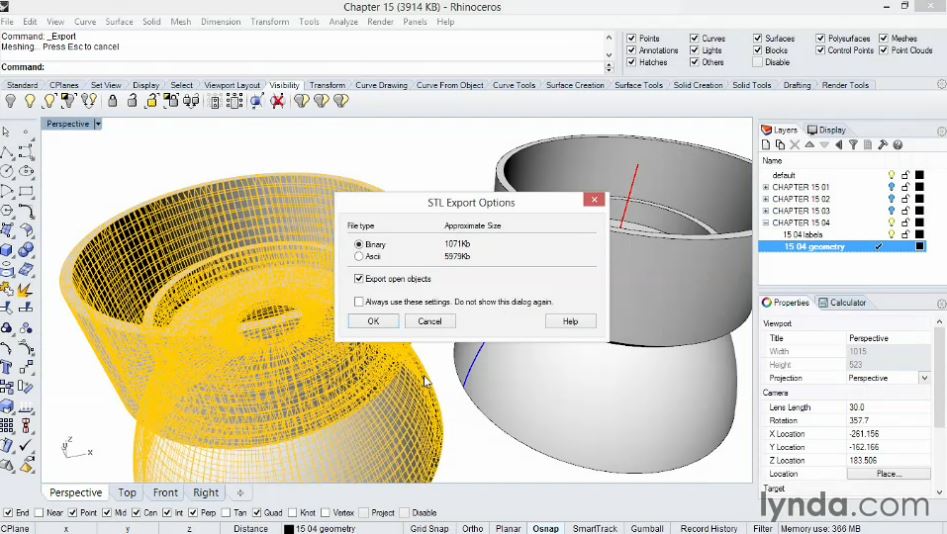Check Always use these settings checkbox
The height and width of the screenshot is (534, 947).
click(x=359, y=301)
